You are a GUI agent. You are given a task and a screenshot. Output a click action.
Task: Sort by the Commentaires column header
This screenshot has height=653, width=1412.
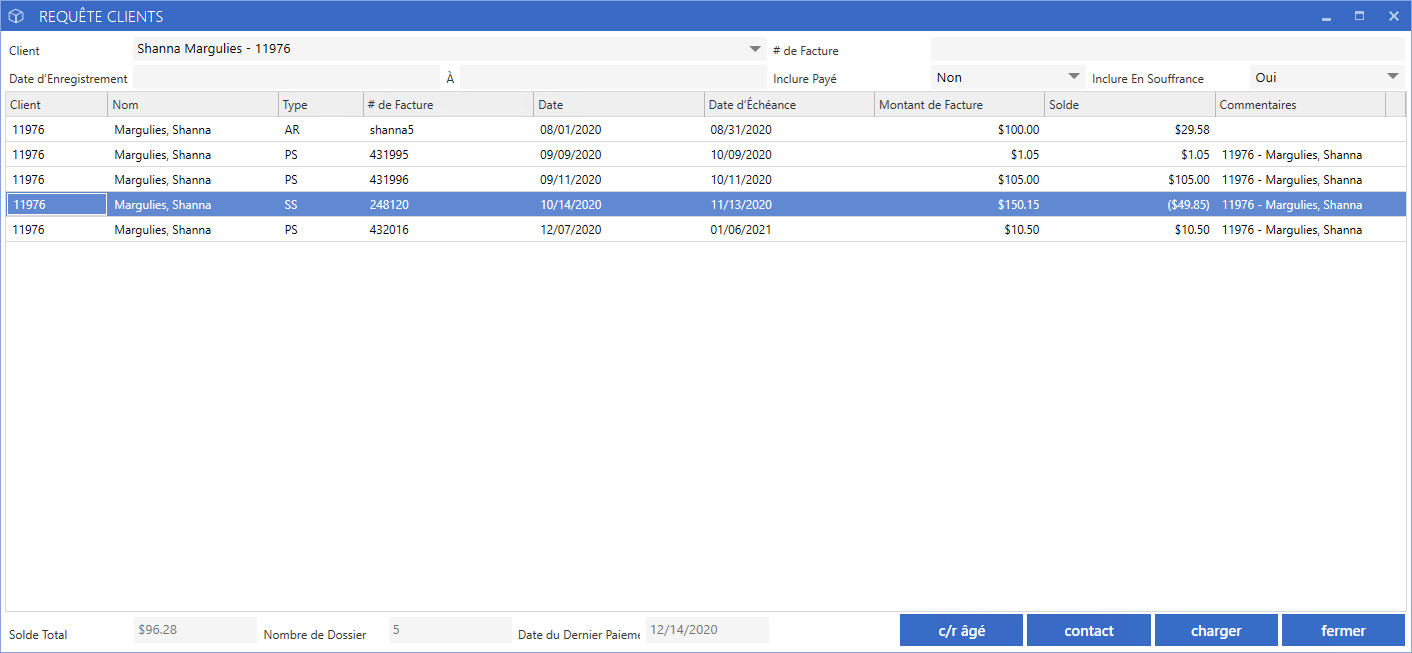click(1300, 105)
